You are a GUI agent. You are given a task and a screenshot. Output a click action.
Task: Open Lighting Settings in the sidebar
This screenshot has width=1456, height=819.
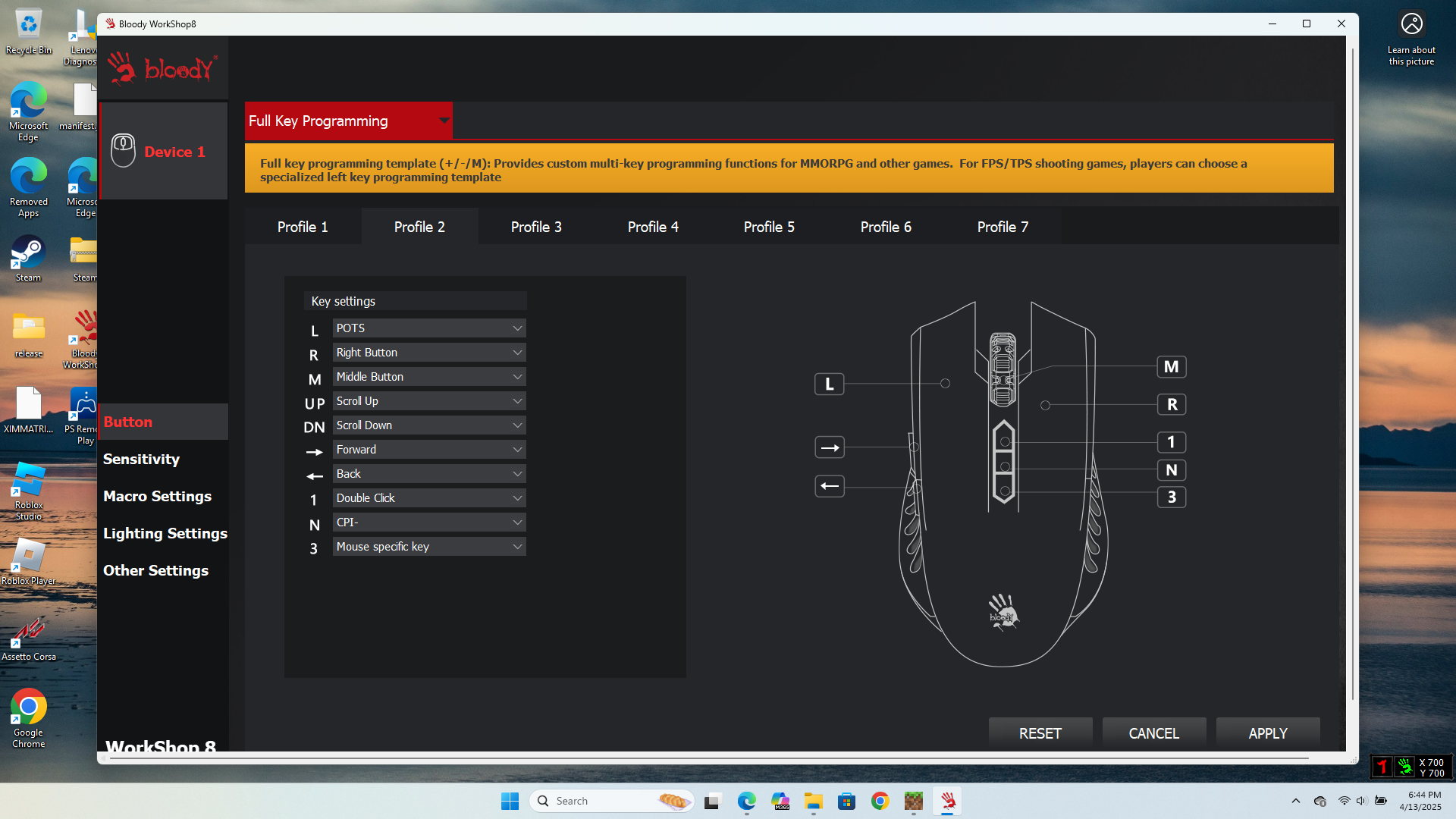coord(165,533)
